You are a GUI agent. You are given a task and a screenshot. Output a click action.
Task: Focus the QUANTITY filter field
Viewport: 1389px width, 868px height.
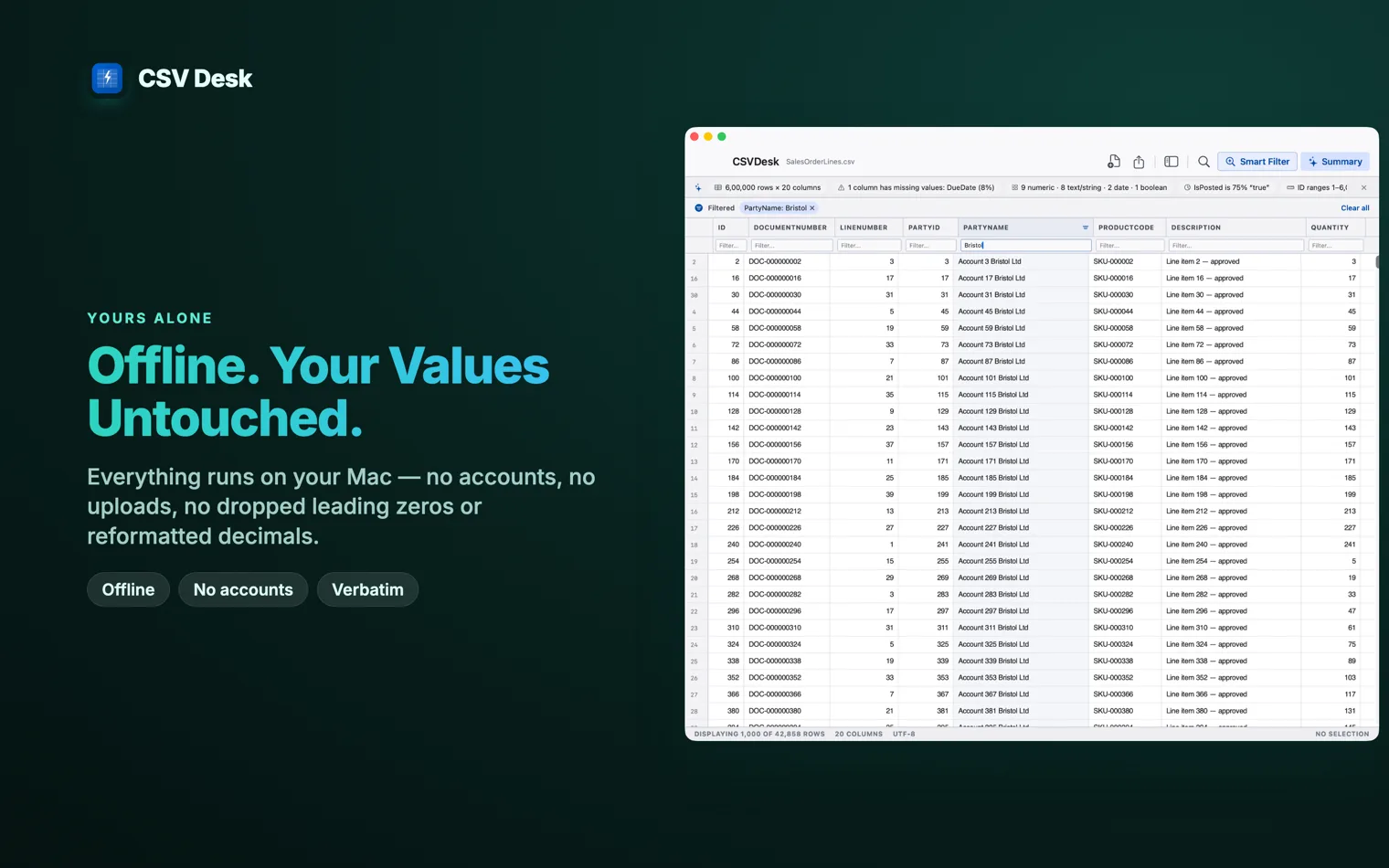coord(1336,245)
